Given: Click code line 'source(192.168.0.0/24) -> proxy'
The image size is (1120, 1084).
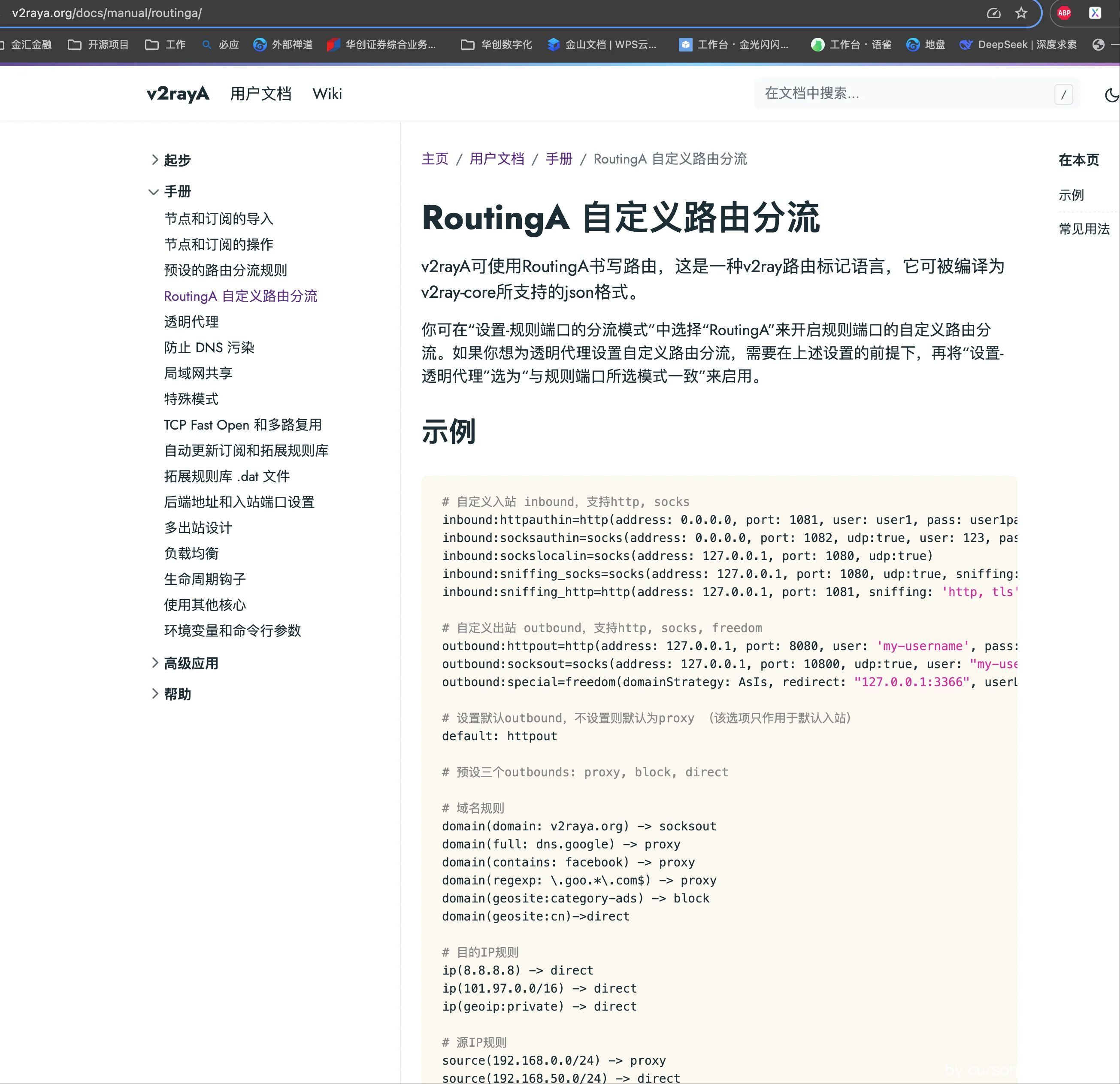Looking at the screenshot, I should 554,1060.
